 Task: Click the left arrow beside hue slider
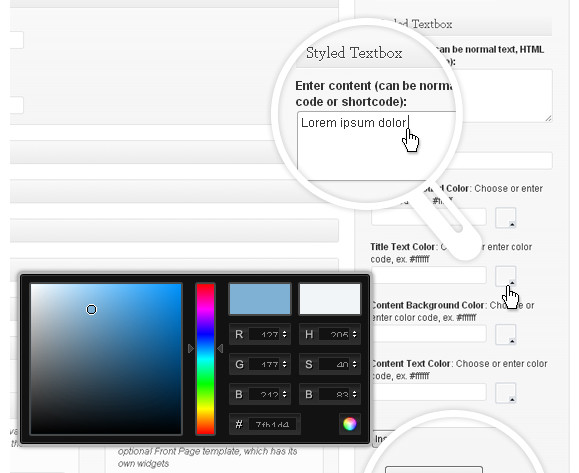[191, 348]
